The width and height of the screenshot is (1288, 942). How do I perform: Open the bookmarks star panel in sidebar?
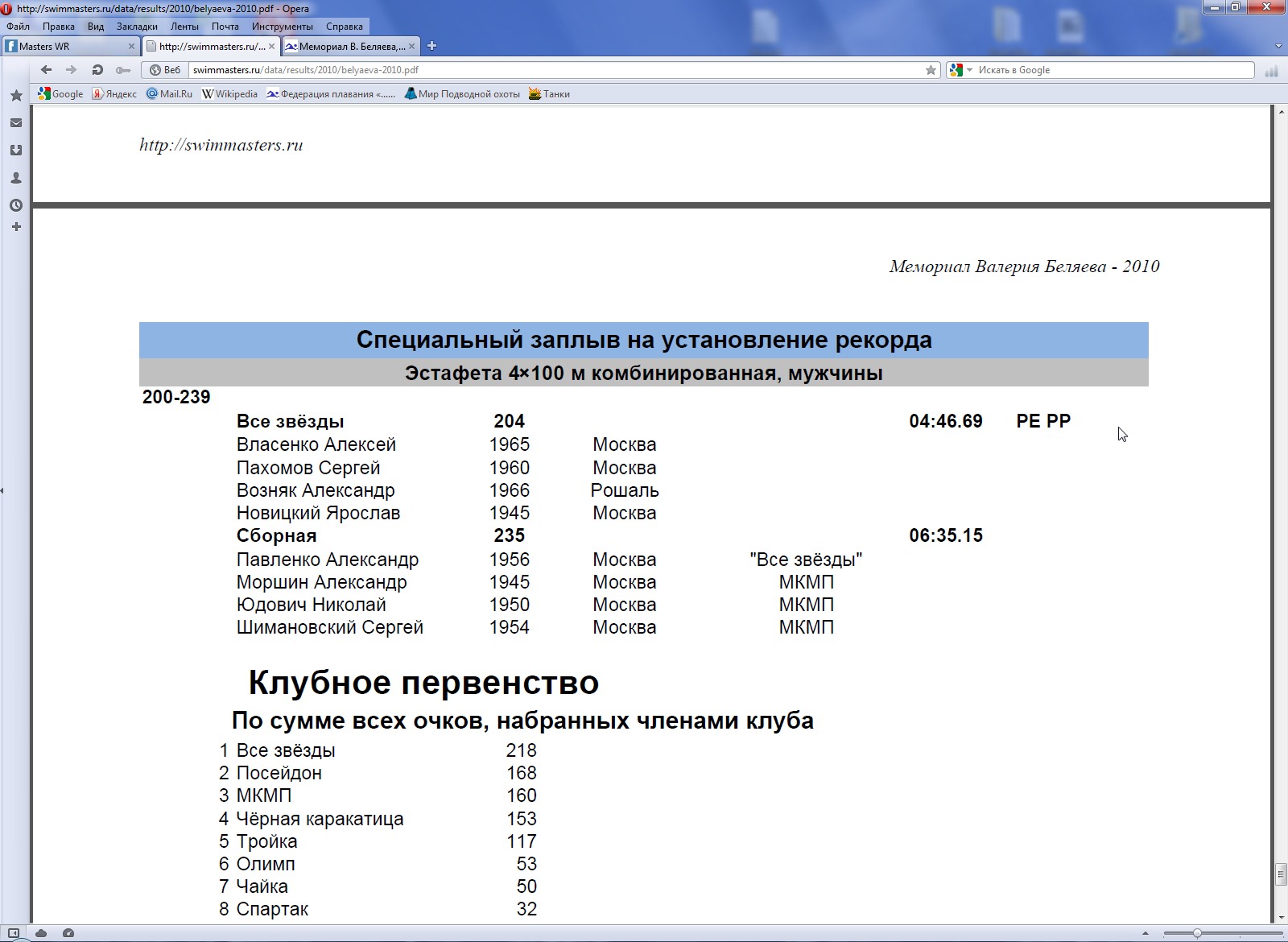[x=15, y=96]
